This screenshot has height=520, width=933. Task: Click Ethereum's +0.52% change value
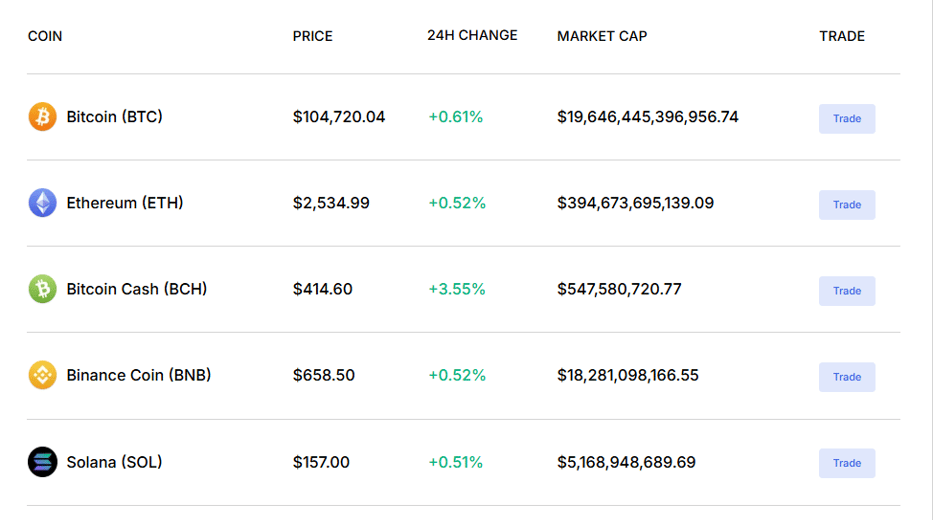(456, 203)
